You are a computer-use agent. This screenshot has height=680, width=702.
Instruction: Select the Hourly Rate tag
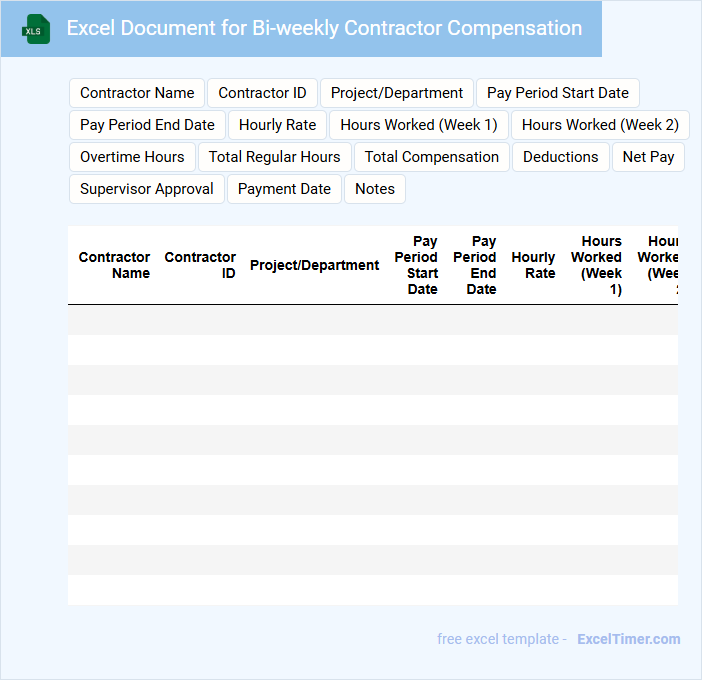tap(278, 125)
